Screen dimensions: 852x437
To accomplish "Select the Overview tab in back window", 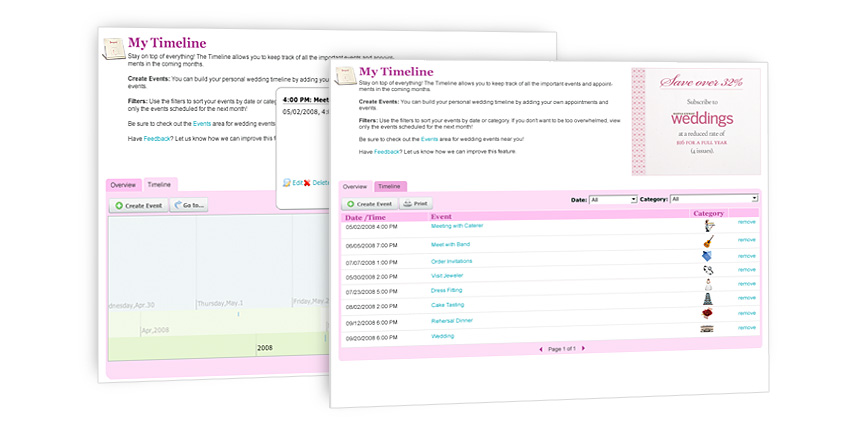I will point(123,185).
